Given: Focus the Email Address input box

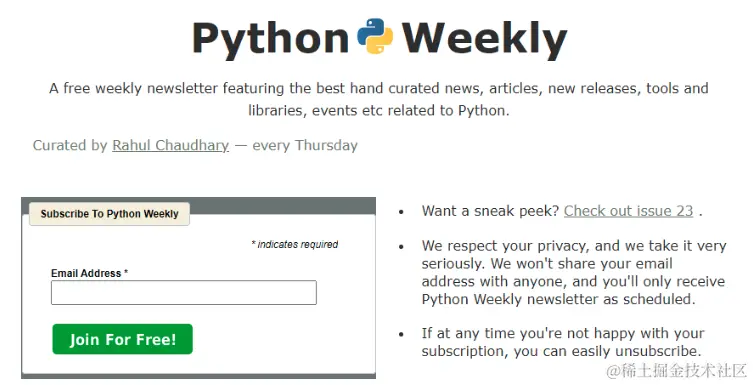Looking at the screenshot, I should tap(184, 292).
